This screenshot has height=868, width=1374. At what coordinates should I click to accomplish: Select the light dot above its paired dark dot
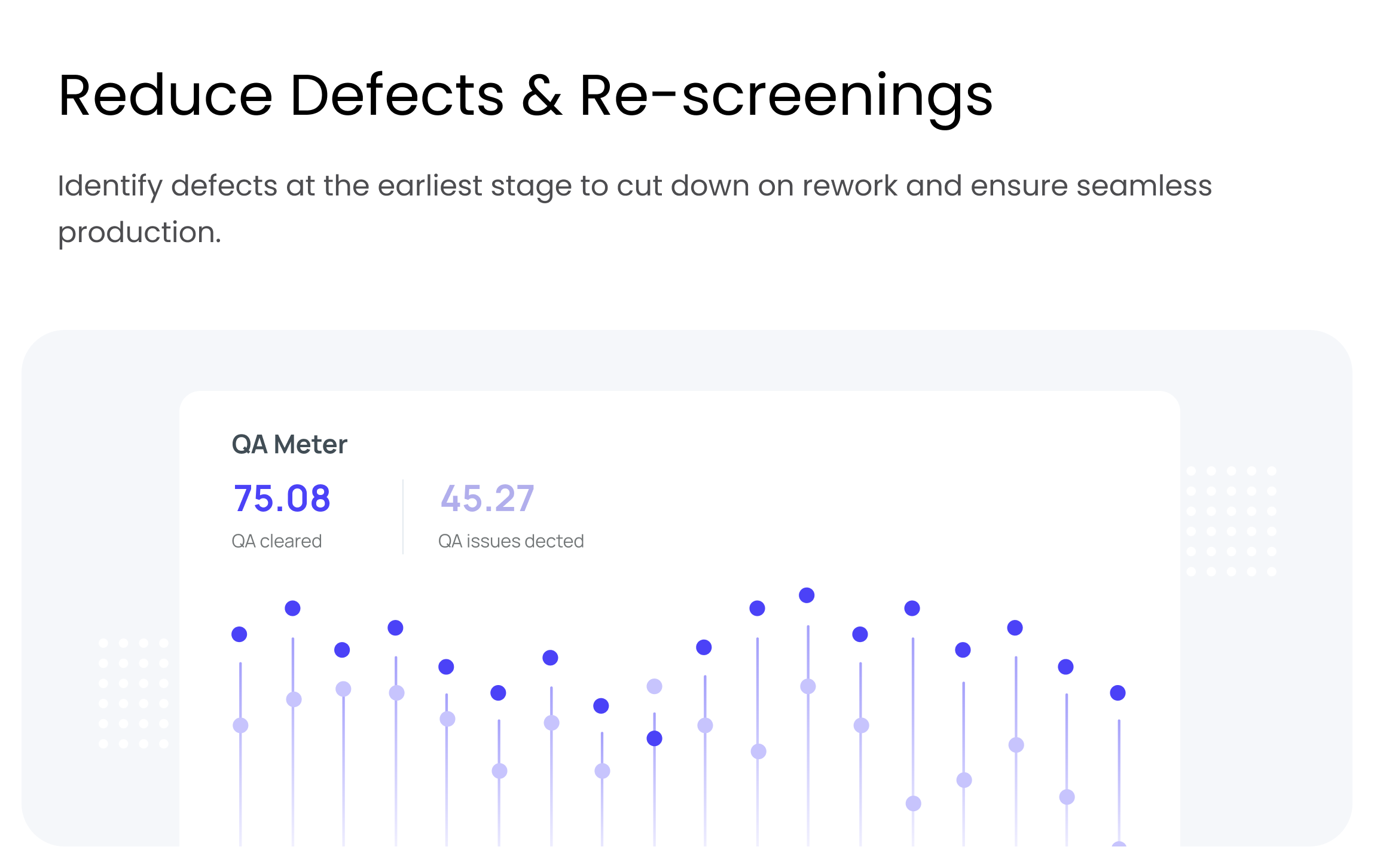pyautogui.click(x=655, y=686)
